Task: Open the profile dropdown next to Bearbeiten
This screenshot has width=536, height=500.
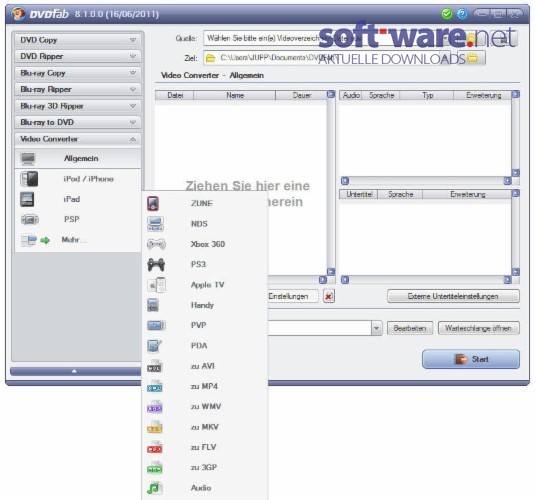Action: coord(376,328)
